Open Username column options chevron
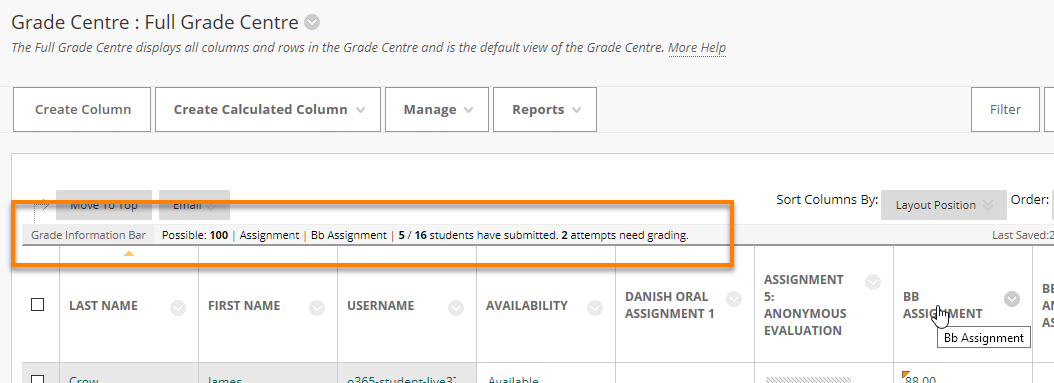 (x=456, y=308)
